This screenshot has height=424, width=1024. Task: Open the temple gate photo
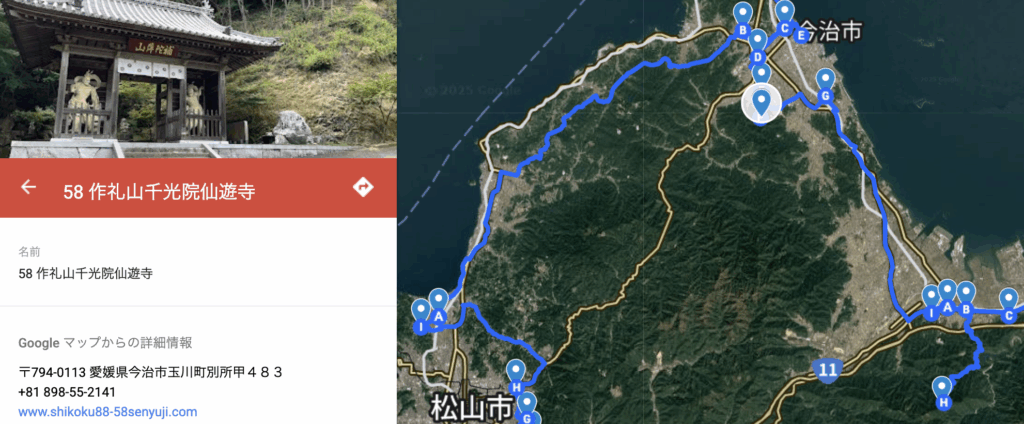(x=199, y=78)
